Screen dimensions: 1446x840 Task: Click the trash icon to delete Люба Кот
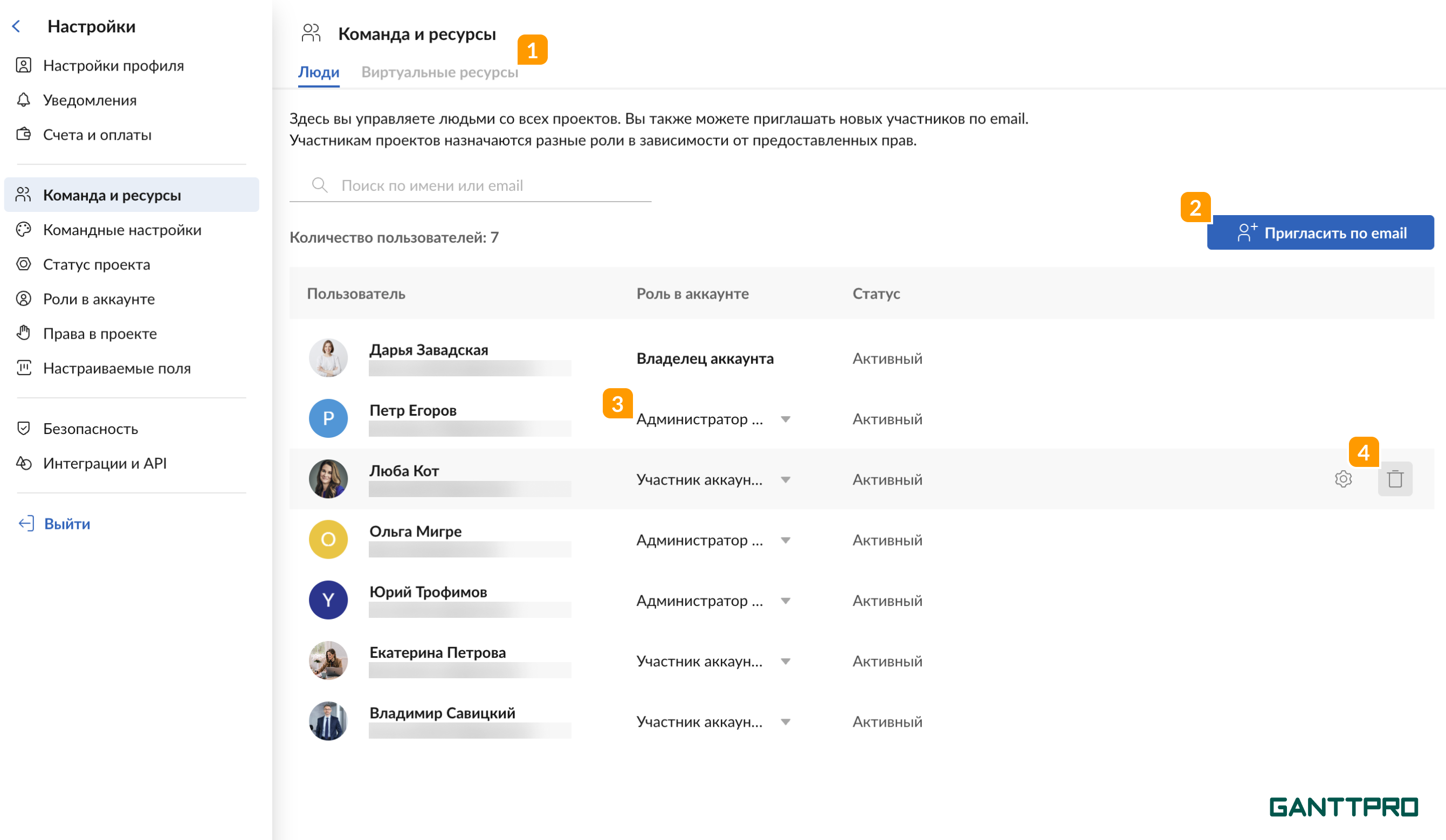pyautogui.click(x=1395, y=479)
